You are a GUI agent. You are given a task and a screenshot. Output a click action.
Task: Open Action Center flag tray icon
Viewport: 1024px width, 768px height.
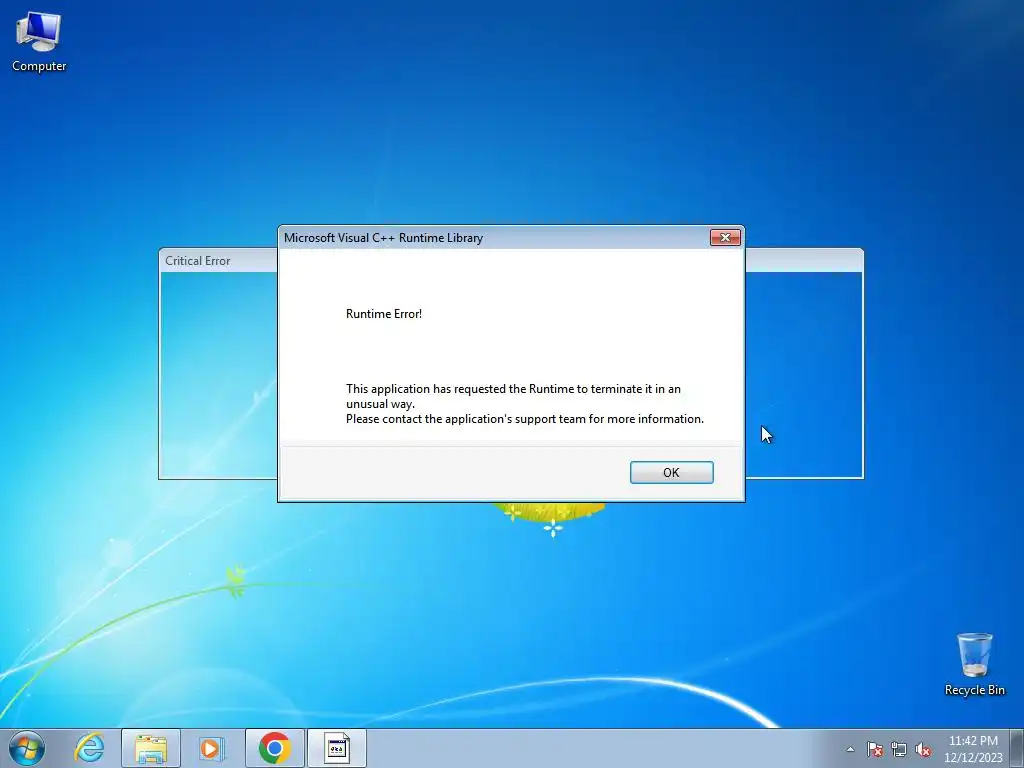coord(874,749)
